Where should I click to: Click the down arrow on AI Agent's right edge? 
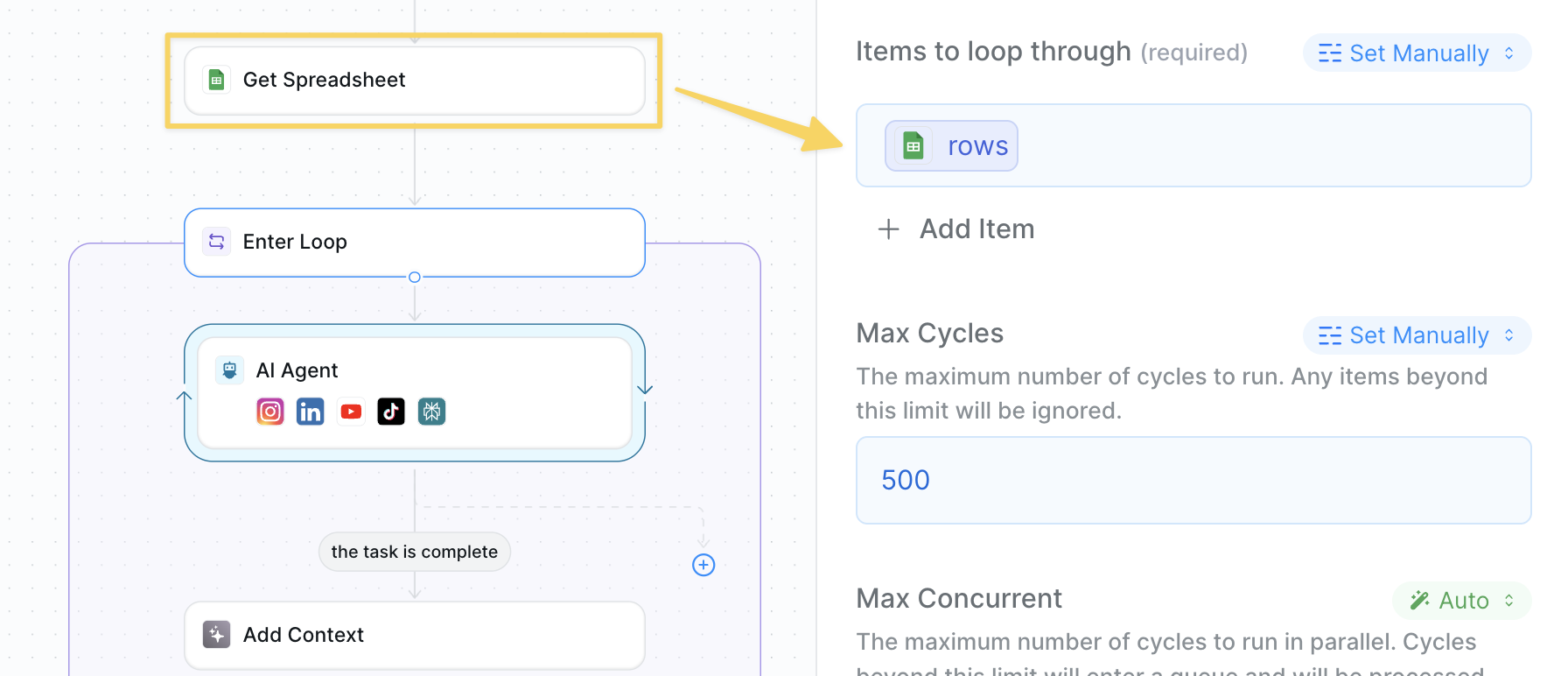coord(645,389)
